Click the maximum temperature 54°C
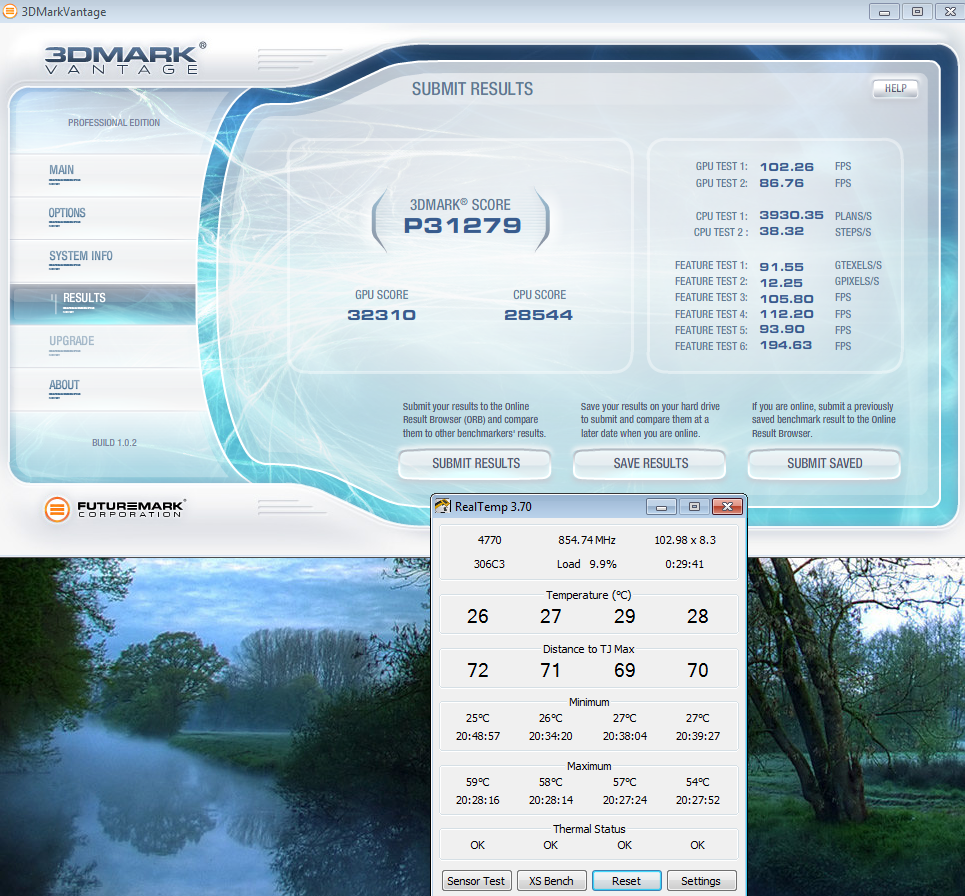 coord(698,782)
